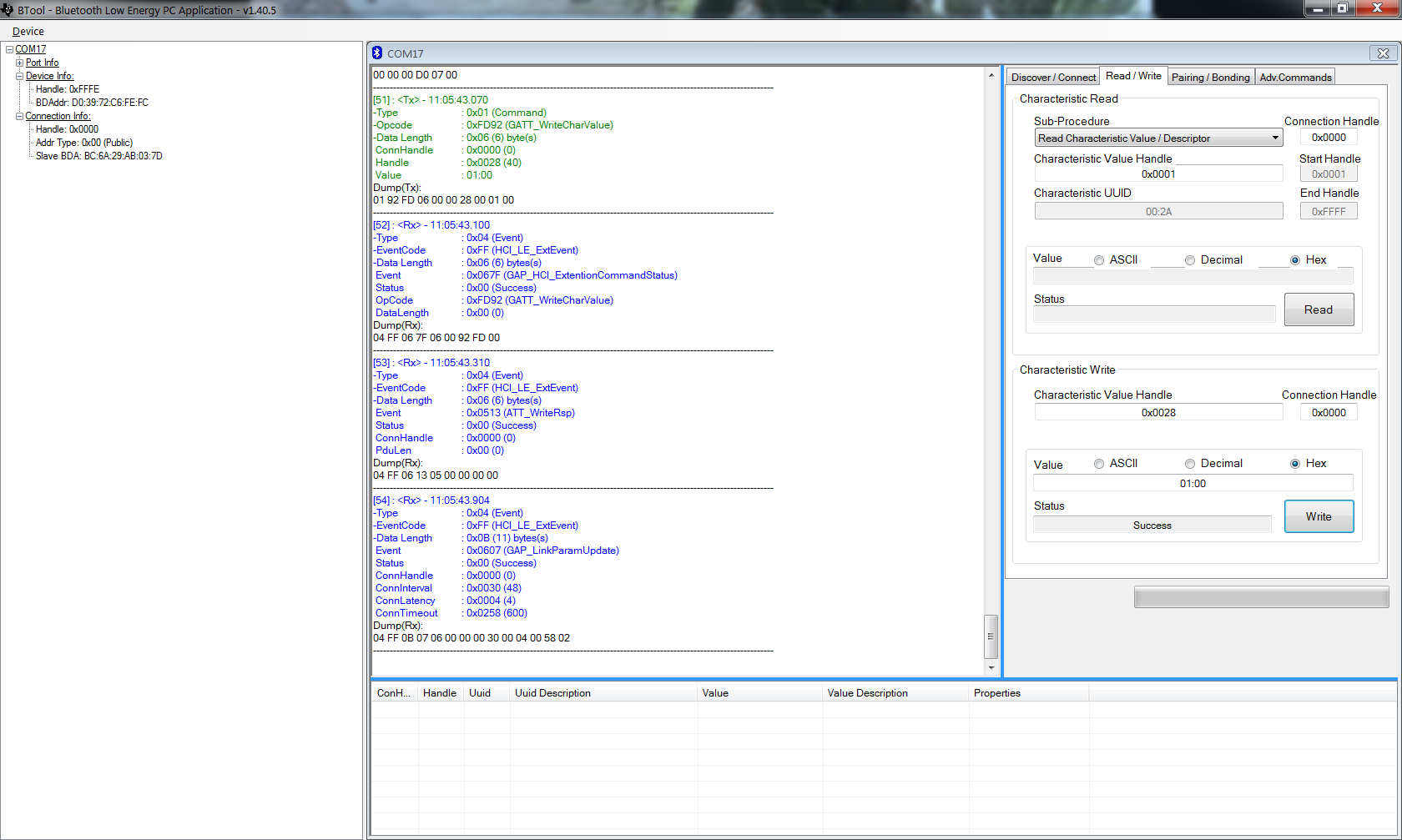Open the Pairing / Bonding tab
Image resolution: width=1402 pixels, height=840 pixels.
[1210, 77]
